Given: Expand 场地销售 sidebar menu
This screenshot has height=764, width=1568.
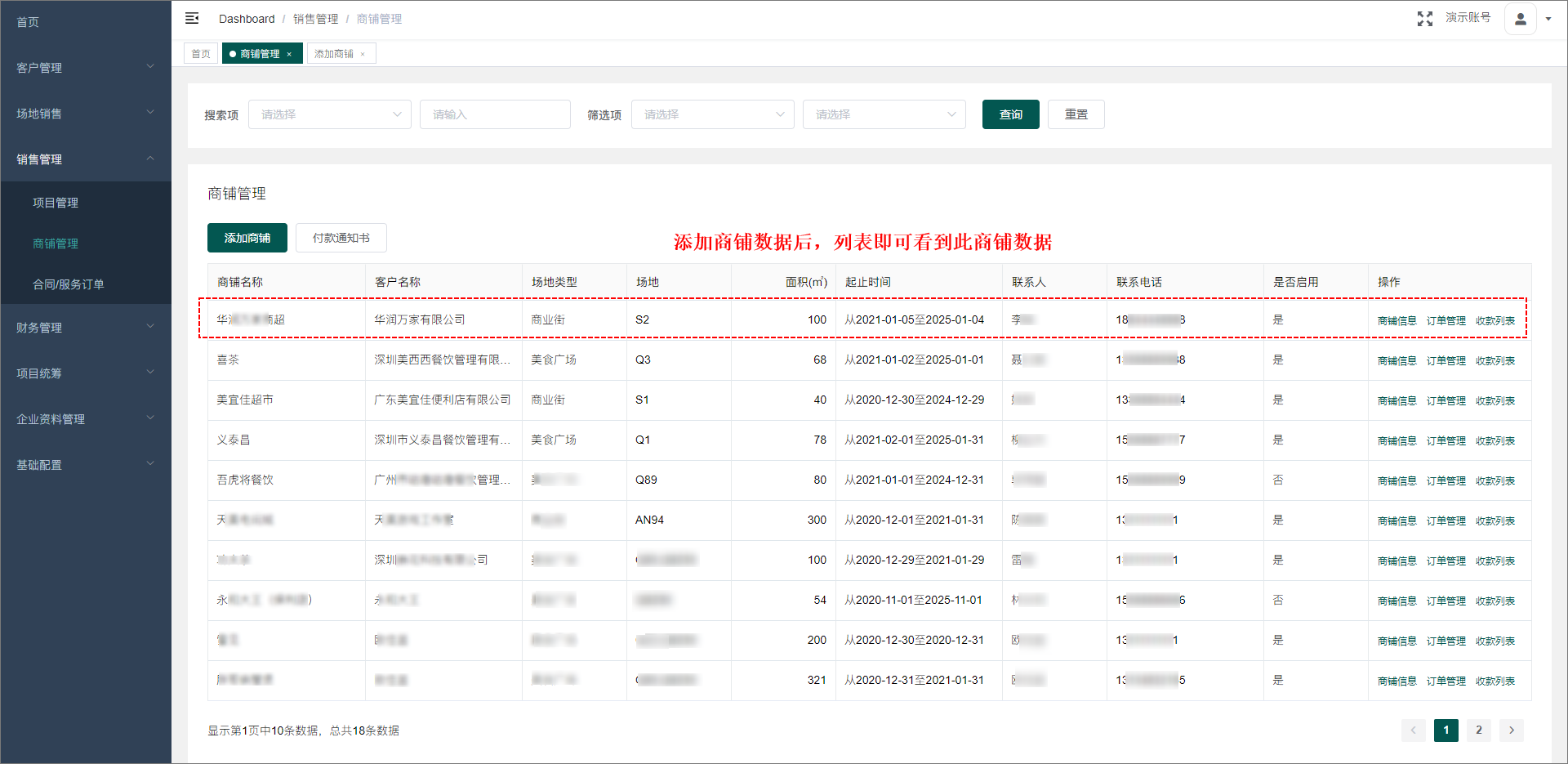Looking at the screenshot, I should pos(86,114).
